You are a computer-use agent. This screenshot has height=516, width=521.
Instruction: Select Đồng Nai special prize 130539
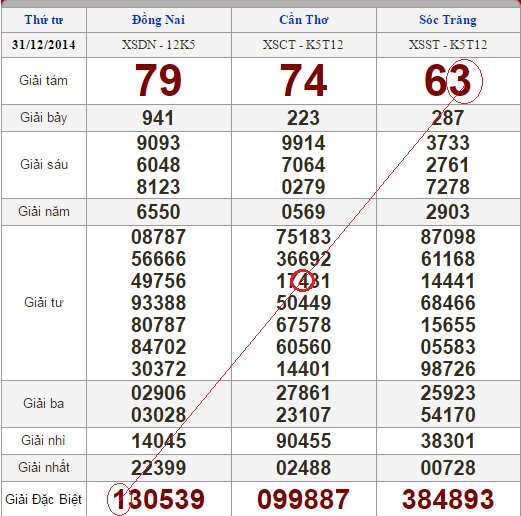(158, 499)
